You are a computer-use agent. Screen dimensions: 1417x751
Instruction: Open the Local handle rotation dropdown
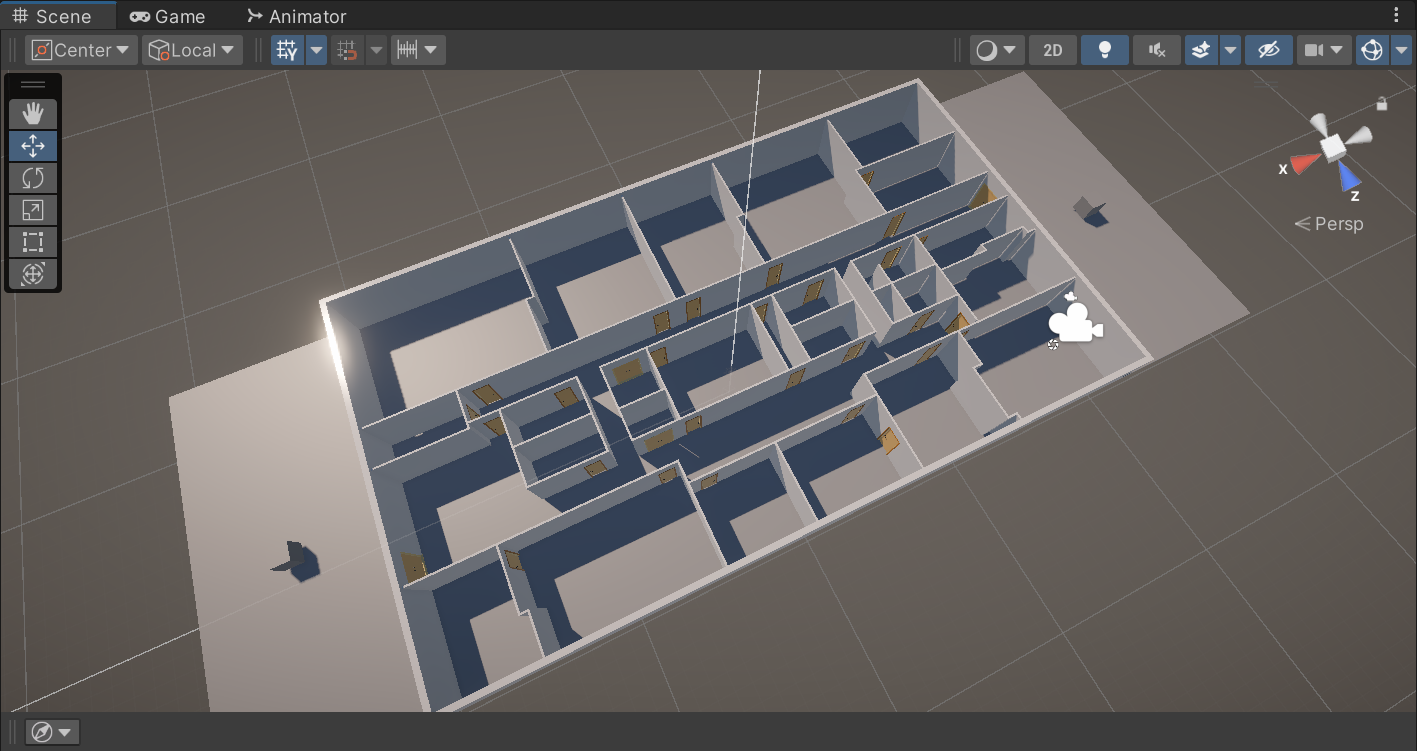[x=192, y=50]
